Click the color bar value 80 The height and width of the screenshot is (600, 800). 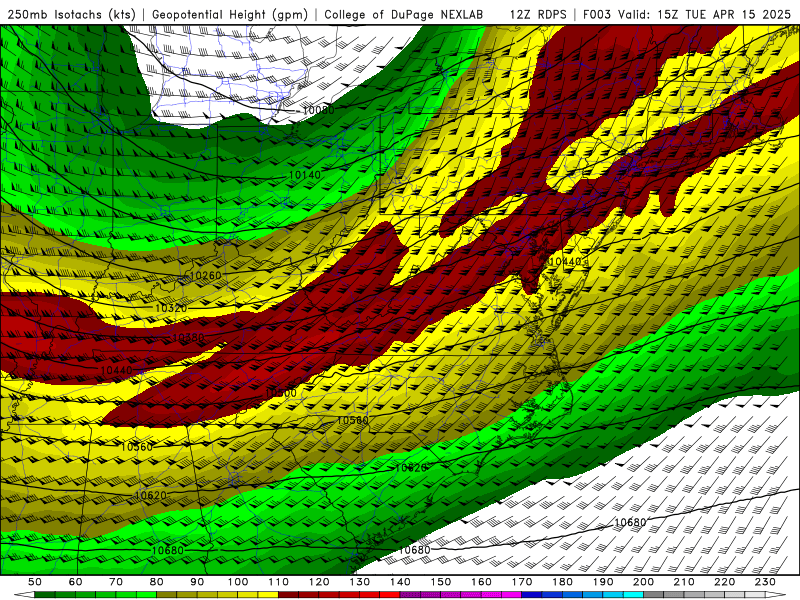tap(157, 582)
